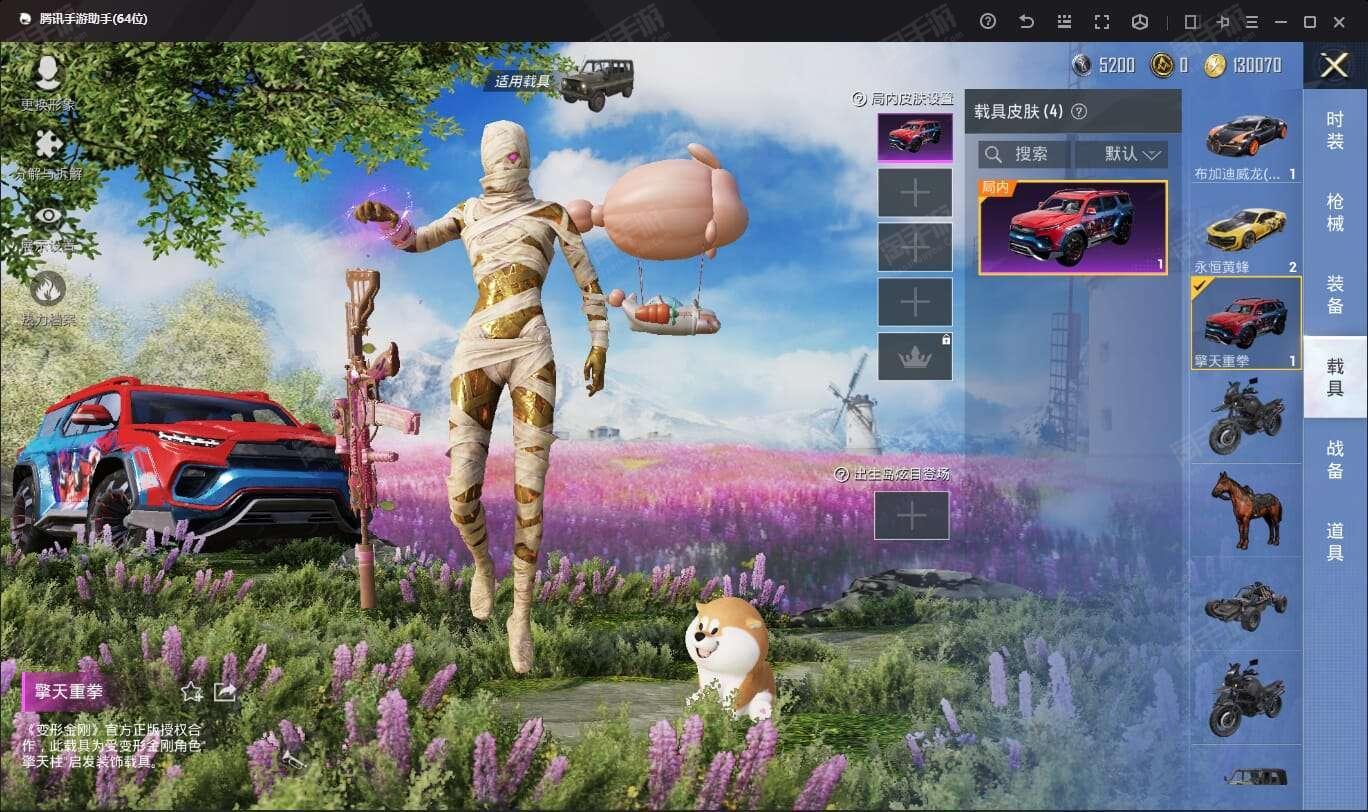The width and height of the screenshot is (1368, 812).
Task: Click the help icon next to 局内皮肤设置
Action: pos(858,99)
